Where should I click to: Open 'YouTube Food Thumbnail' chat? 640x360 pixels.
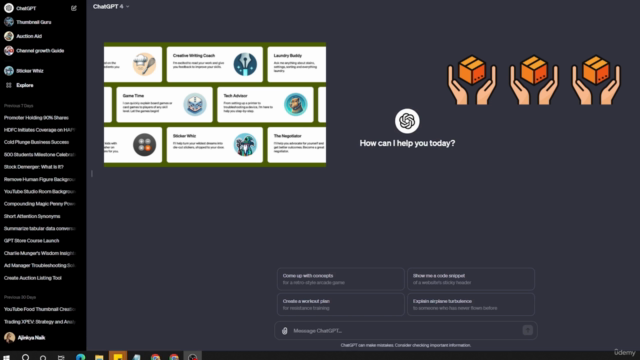(x=40, y=309)
